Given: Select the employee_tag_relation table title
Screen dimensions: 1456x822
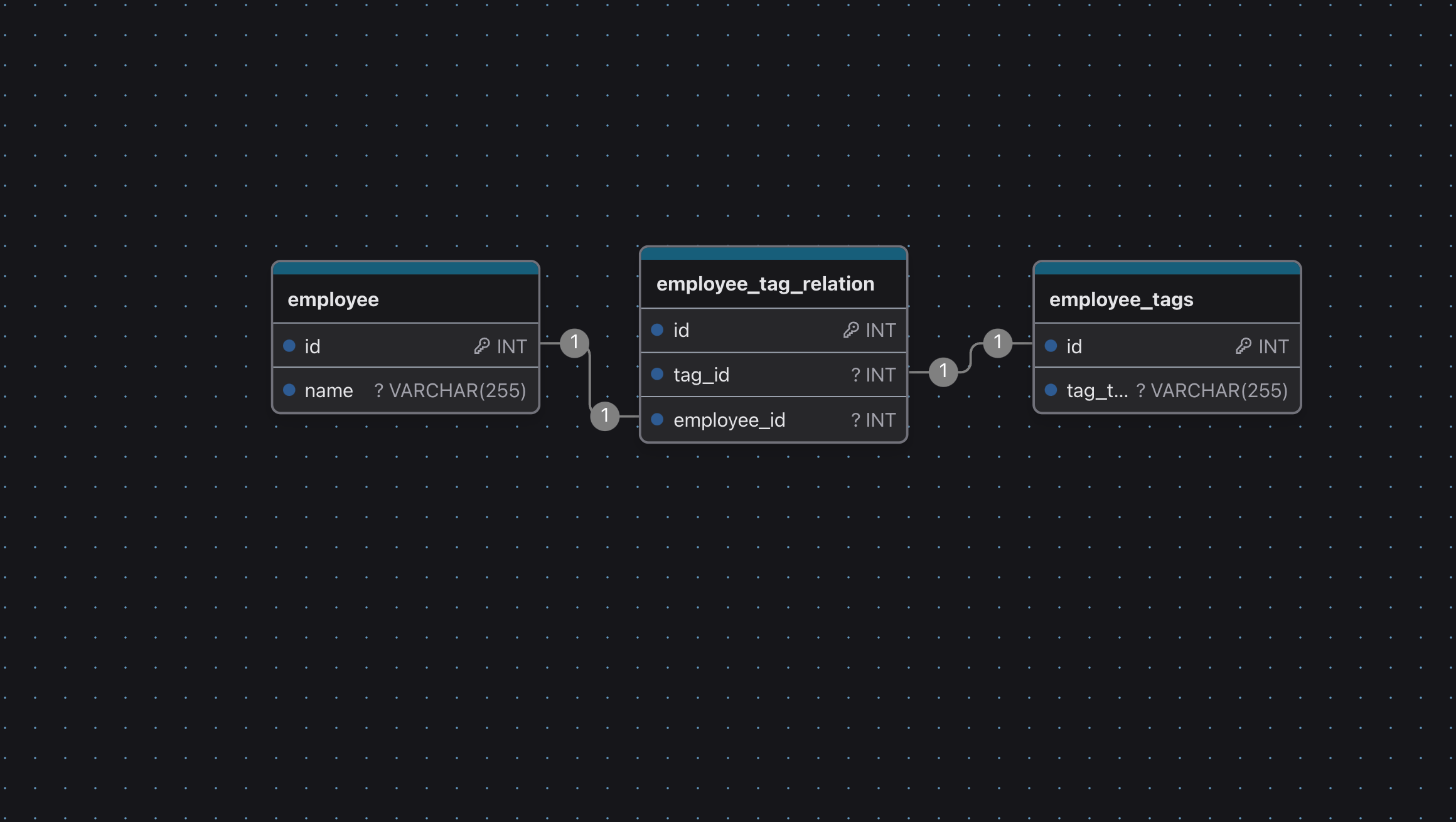Looking at the screenshot, I should click(x=765, y=284).
